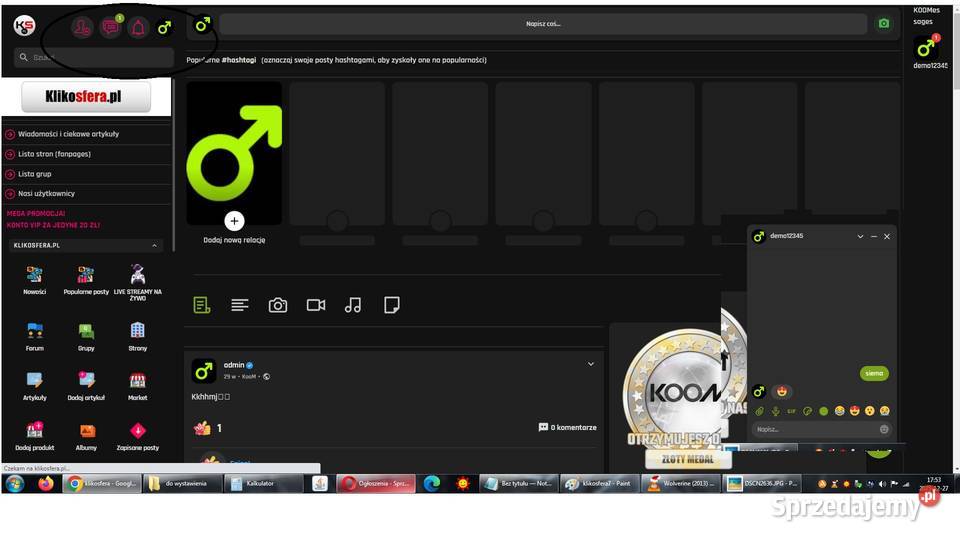Add a new story with plus button
This screenshot has width=960, height=540.
coord(234,221)
